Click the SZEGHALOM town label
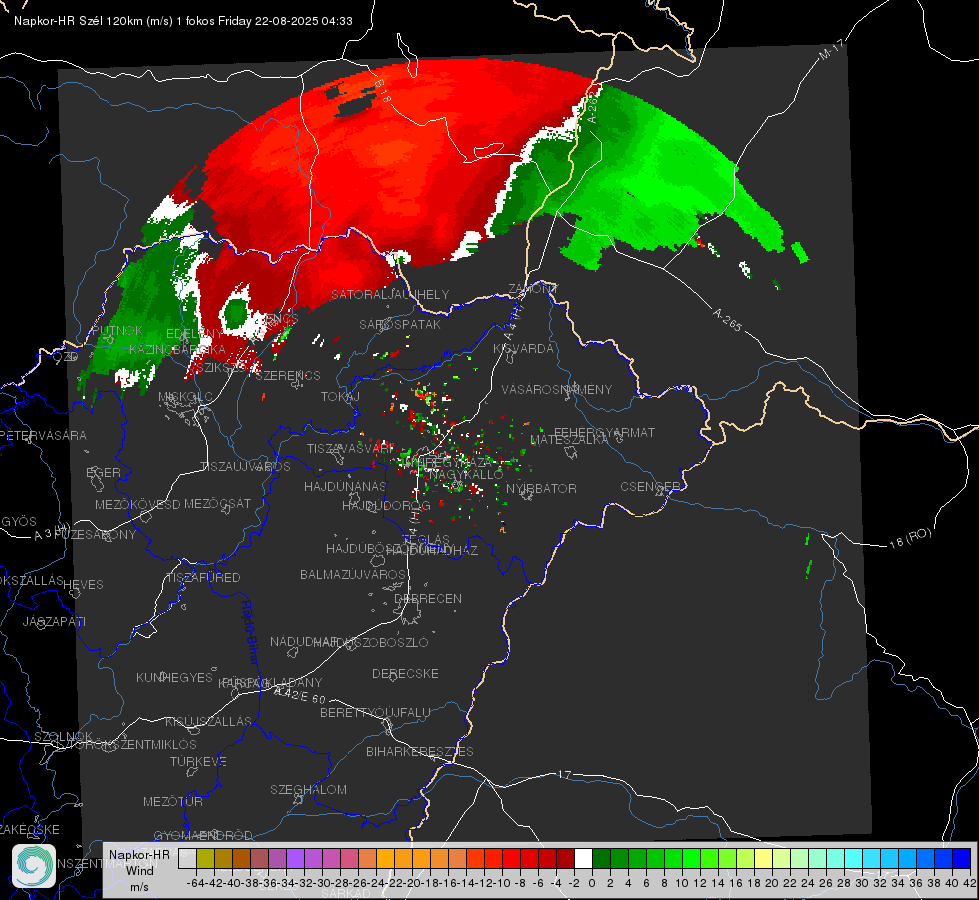This screenshot has height=900, width=979. [308, 789]
